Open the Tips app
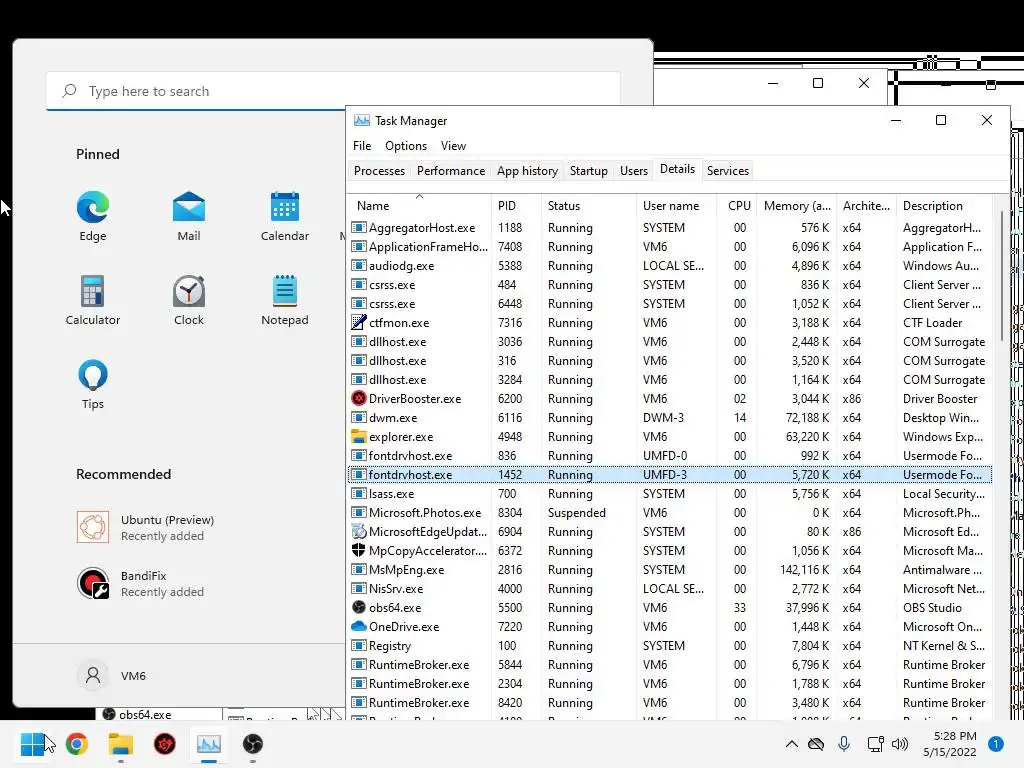 pyautogui.click(x=93, y=384)
